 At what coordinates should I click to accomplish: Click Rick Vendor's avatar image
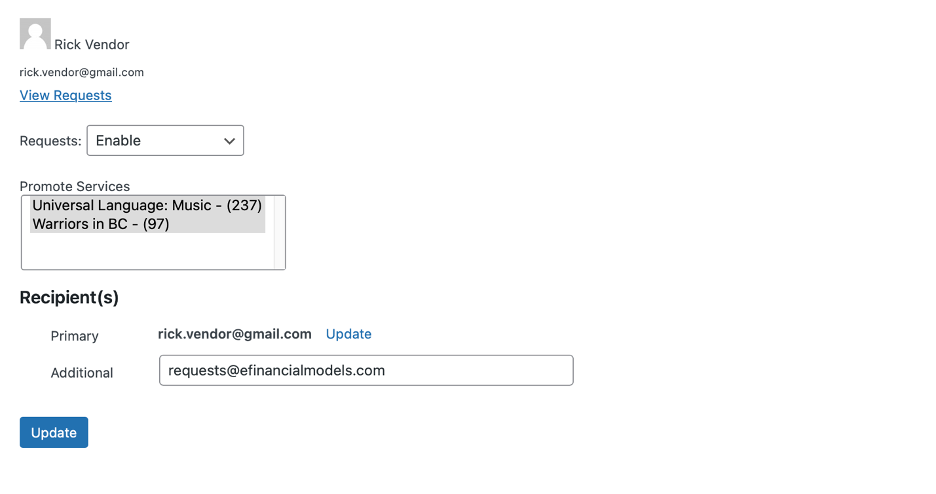35,33
